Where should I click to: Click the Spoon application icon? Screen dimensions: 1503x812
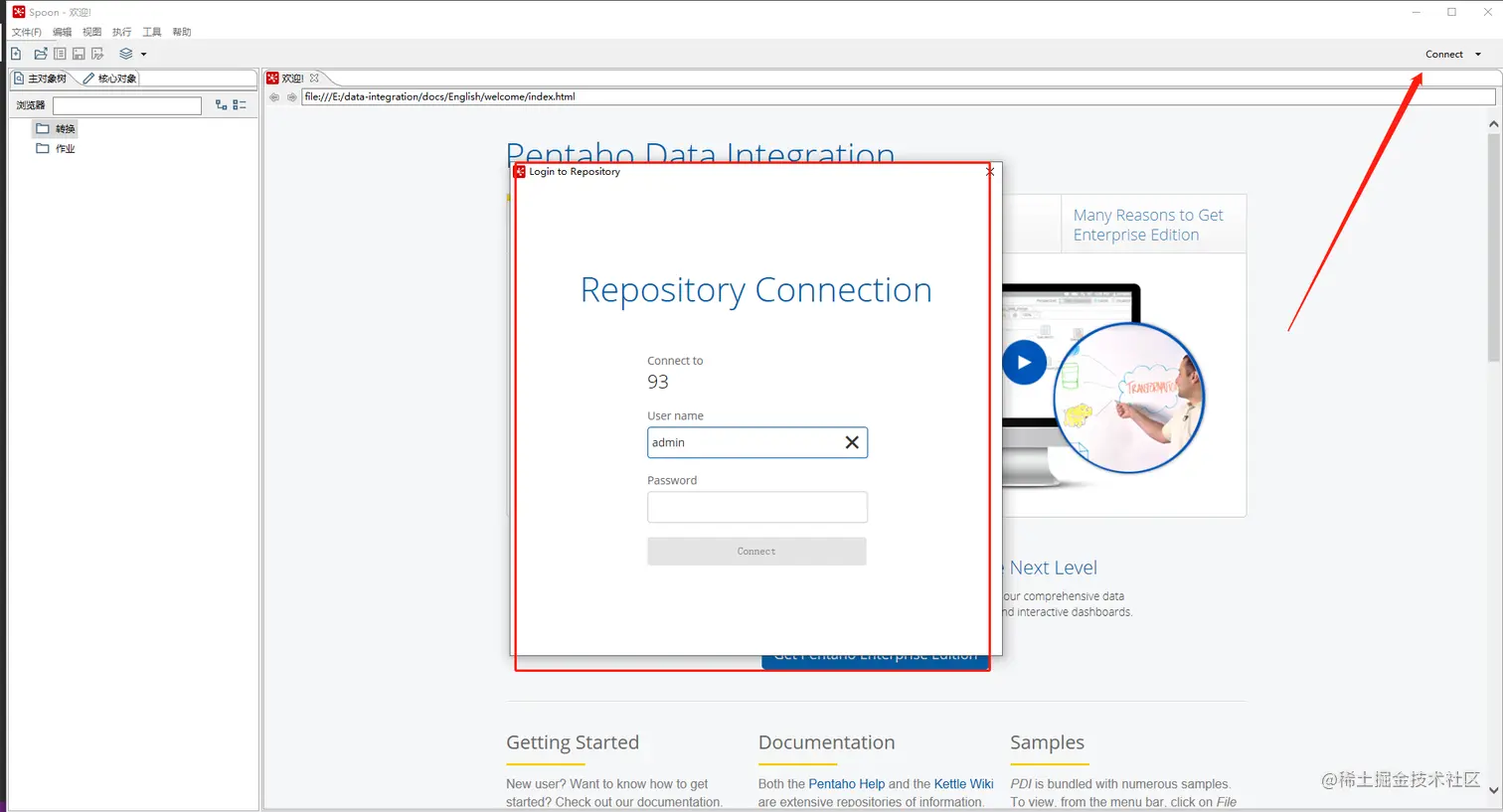click(18, 12)
